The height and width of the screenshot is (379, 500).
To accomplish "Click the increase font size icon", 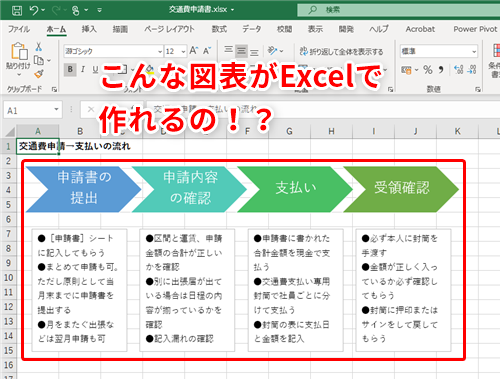I will click(x=193, y=51).
